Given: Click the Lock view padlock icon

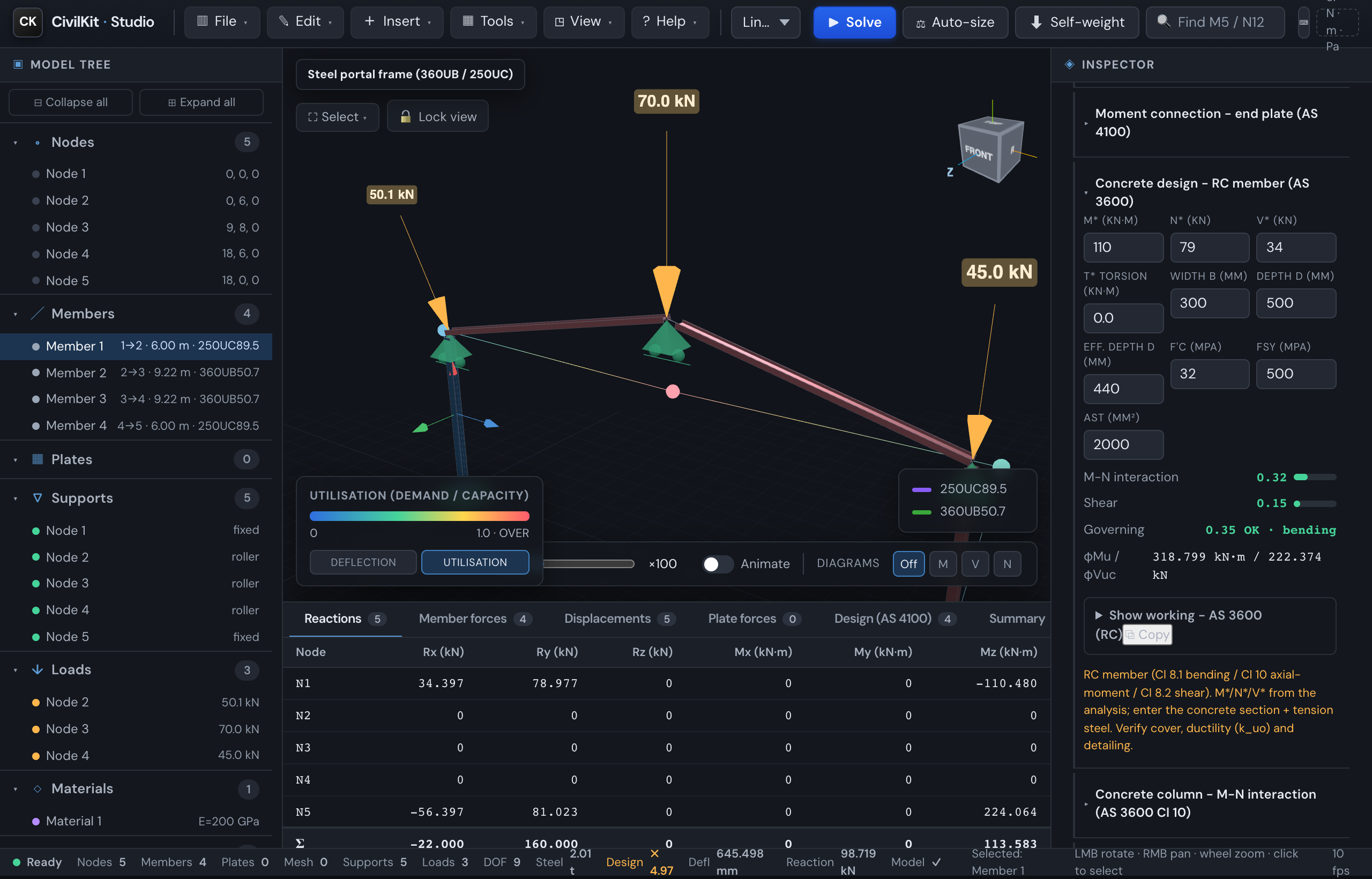Looking at the screenshot, I should click(x=405, y=116).
